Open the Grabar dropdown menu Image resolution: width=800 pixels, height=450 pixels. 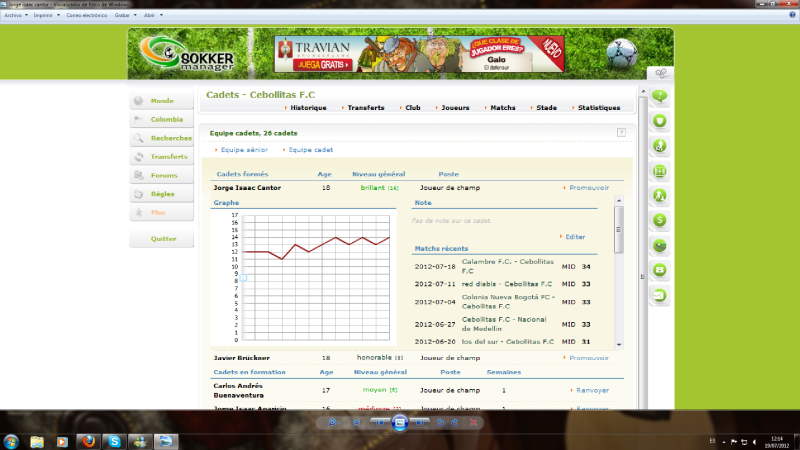(124, 16)
